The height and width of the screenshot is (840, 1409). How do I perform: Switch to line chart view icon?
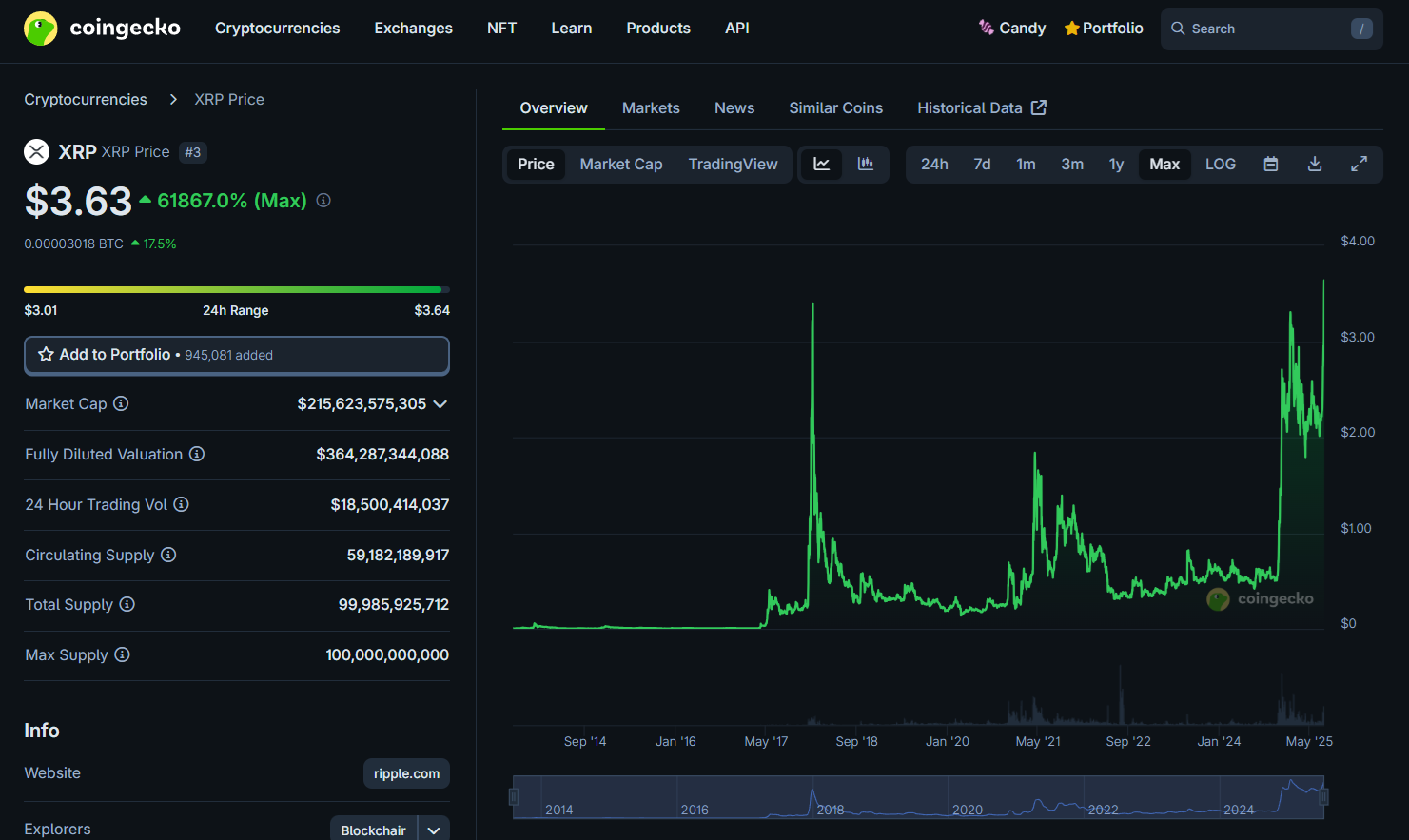coord(822,164)
